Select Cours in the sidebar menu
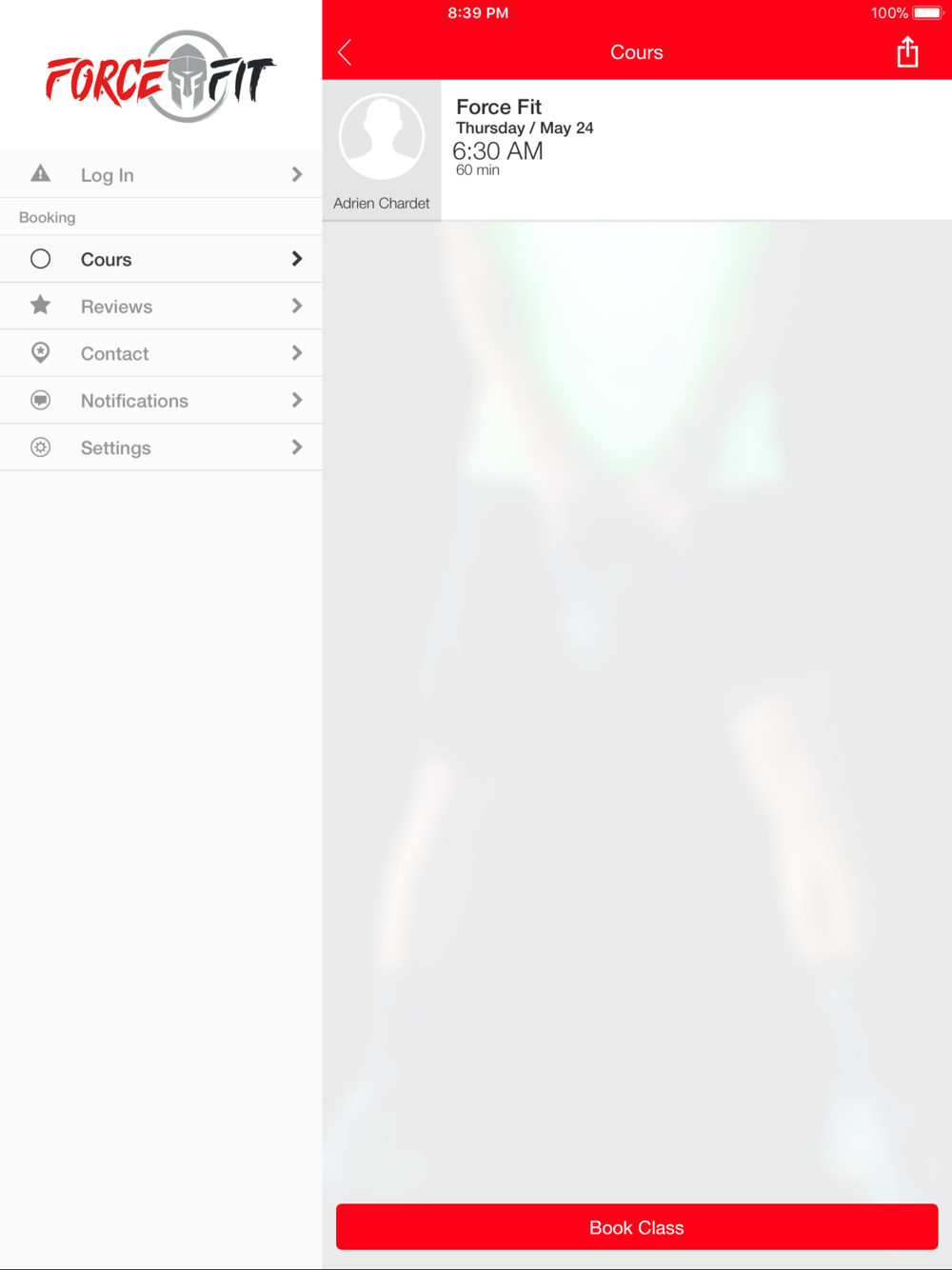 click(161, 259)
